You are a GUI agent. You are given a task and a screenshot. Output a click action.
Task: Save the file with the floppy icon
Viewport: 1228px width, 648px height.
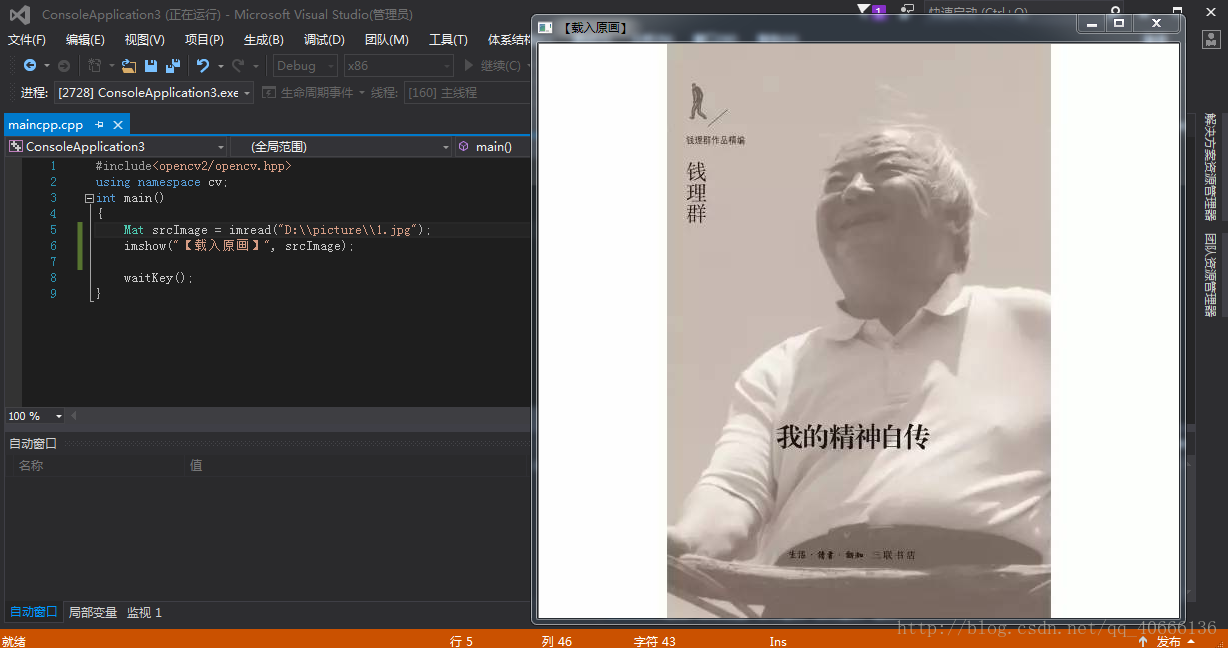click(151, 66)
